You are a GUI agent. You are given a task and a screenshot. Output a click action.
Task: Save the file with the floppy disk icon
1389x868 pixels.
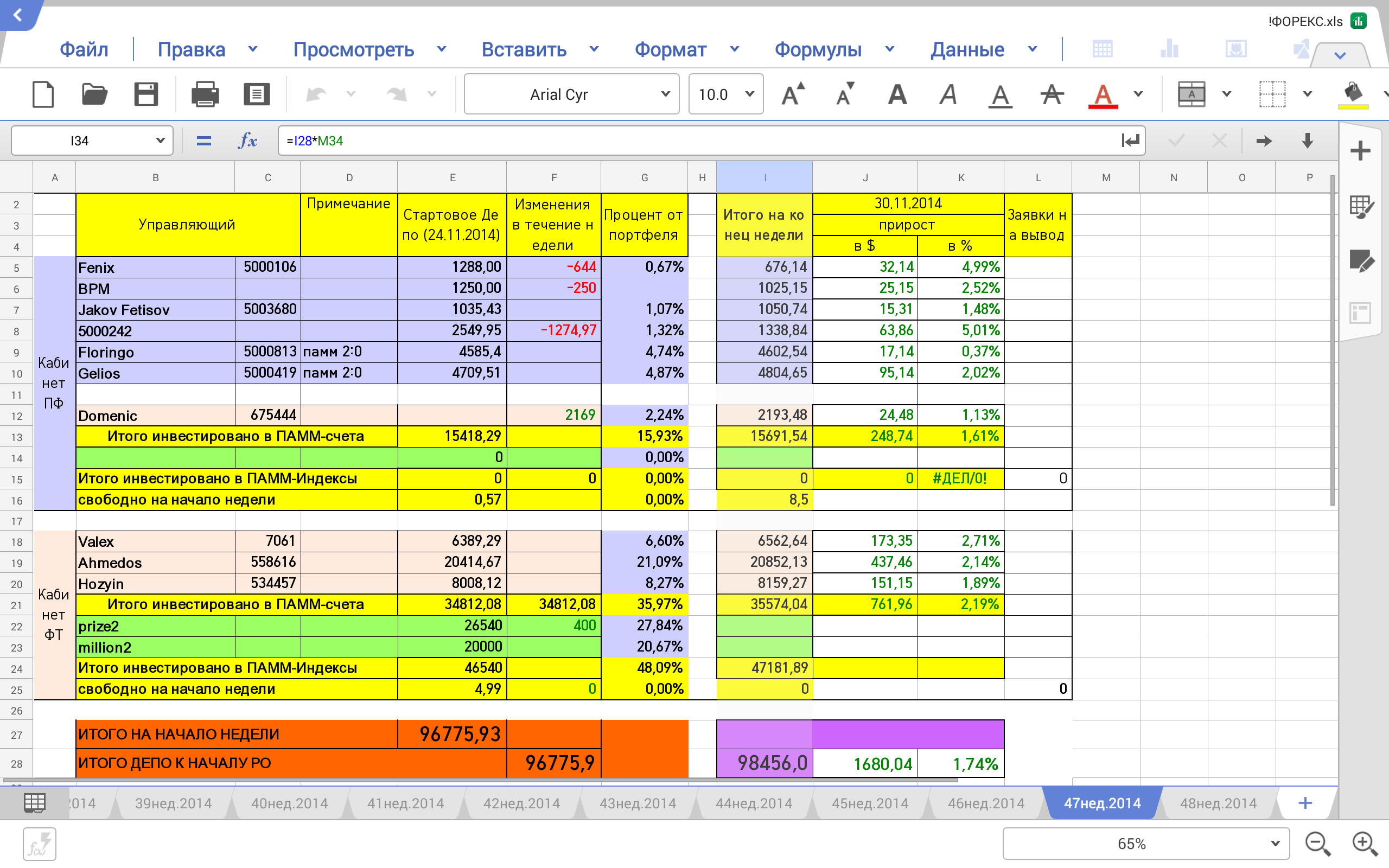pos(146,94)
